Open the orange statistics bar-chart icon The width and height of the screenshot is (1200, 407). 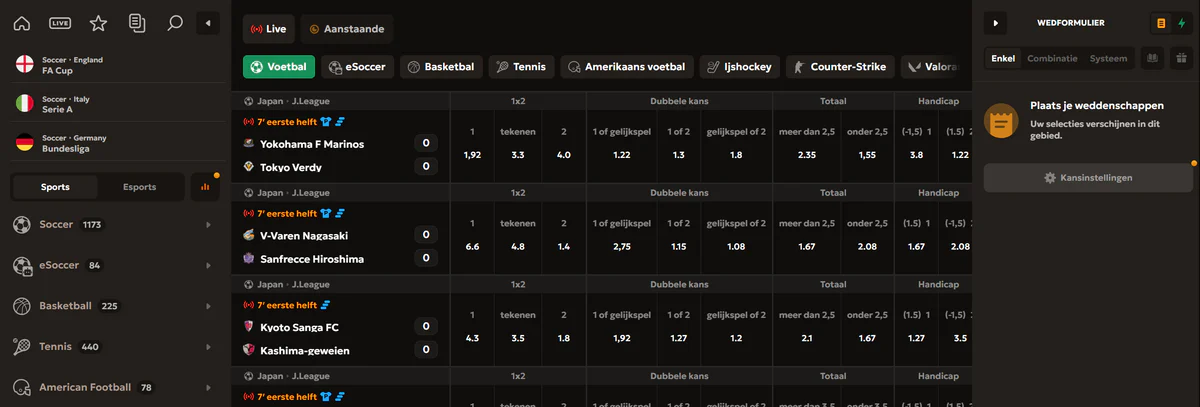[205, 186]
